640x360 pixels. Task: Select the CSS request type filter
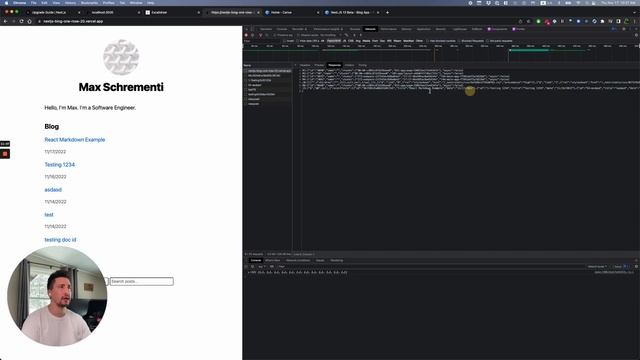[351, 41]
